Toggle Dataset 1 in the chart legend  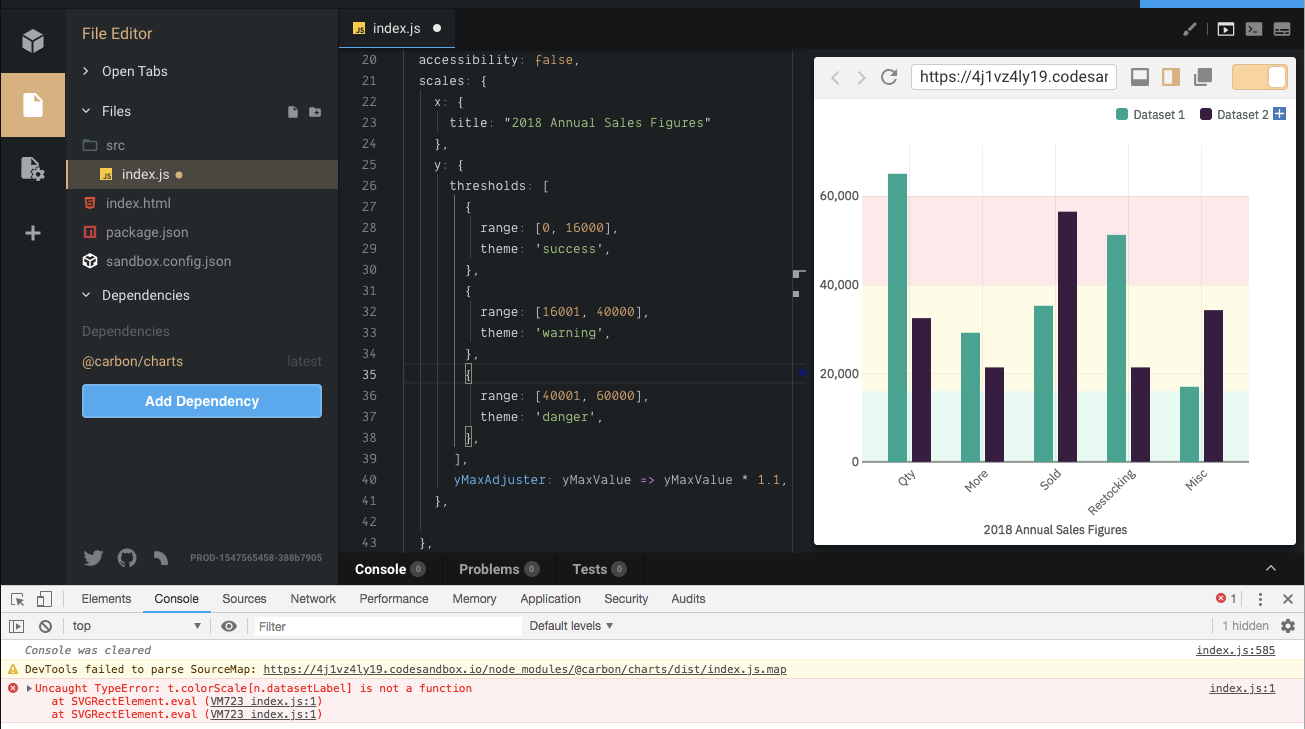pos(1150,115)
